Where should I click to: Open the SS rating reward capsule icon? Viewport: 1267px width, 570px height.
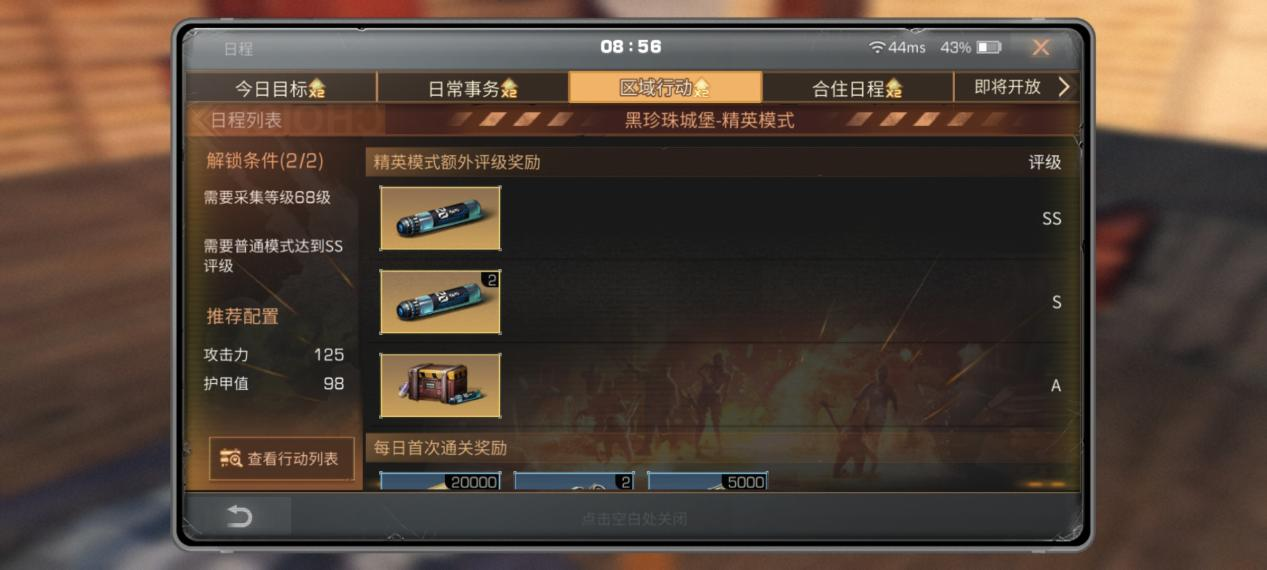click(x=440, y=218)
